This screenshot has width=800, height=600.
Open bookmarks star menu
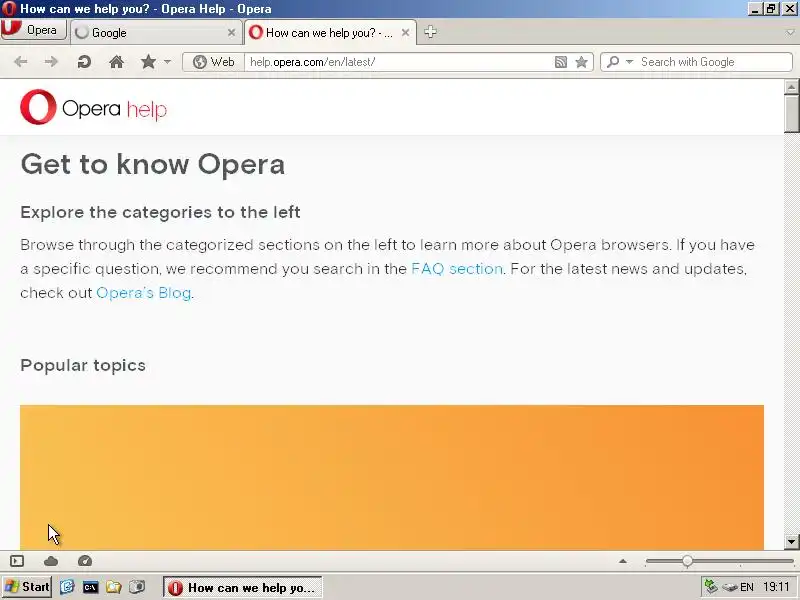(148, 62)
